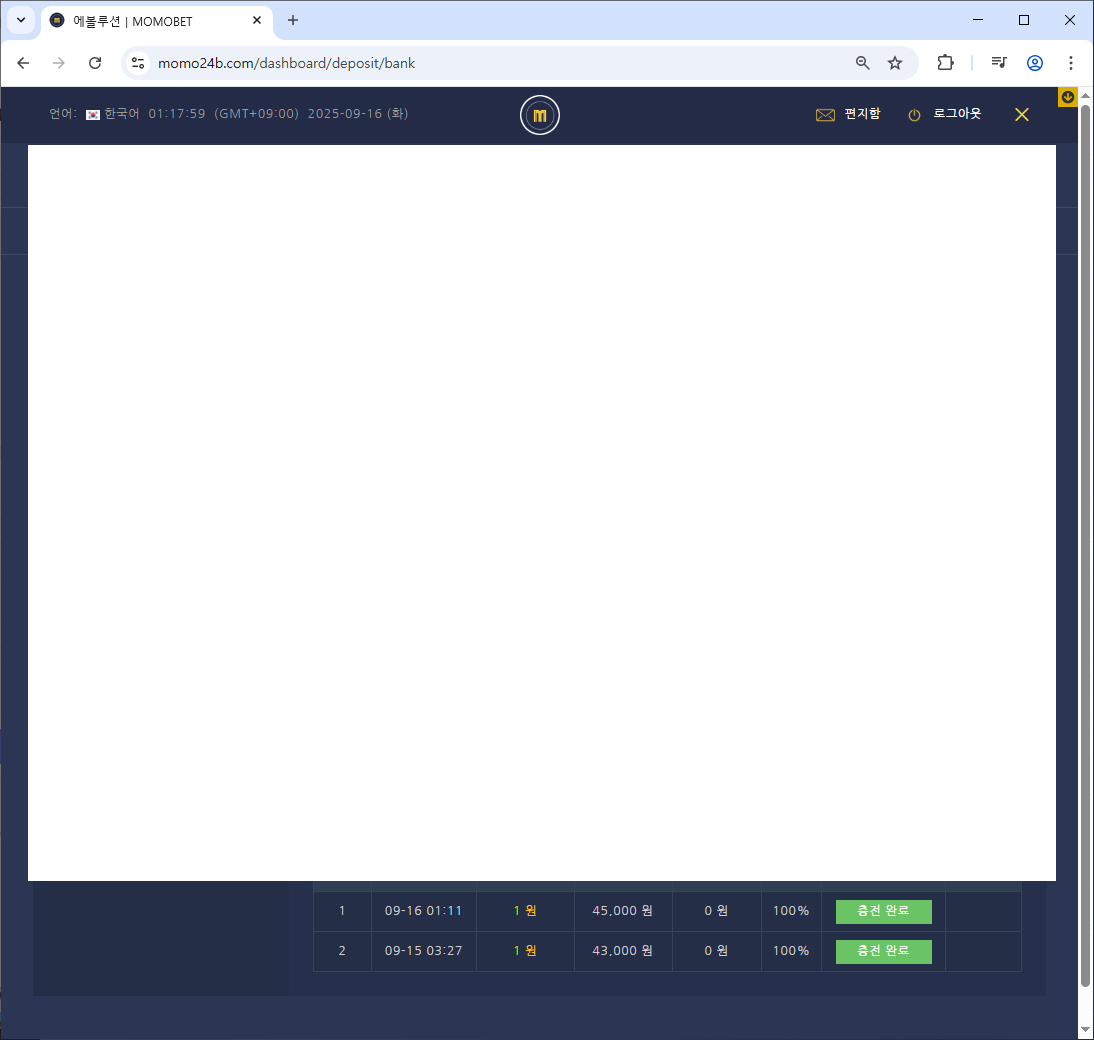Viewport: 1094px width, 1040px height.
Task: Go back to the previous page
Action: (x=24, y=63)
